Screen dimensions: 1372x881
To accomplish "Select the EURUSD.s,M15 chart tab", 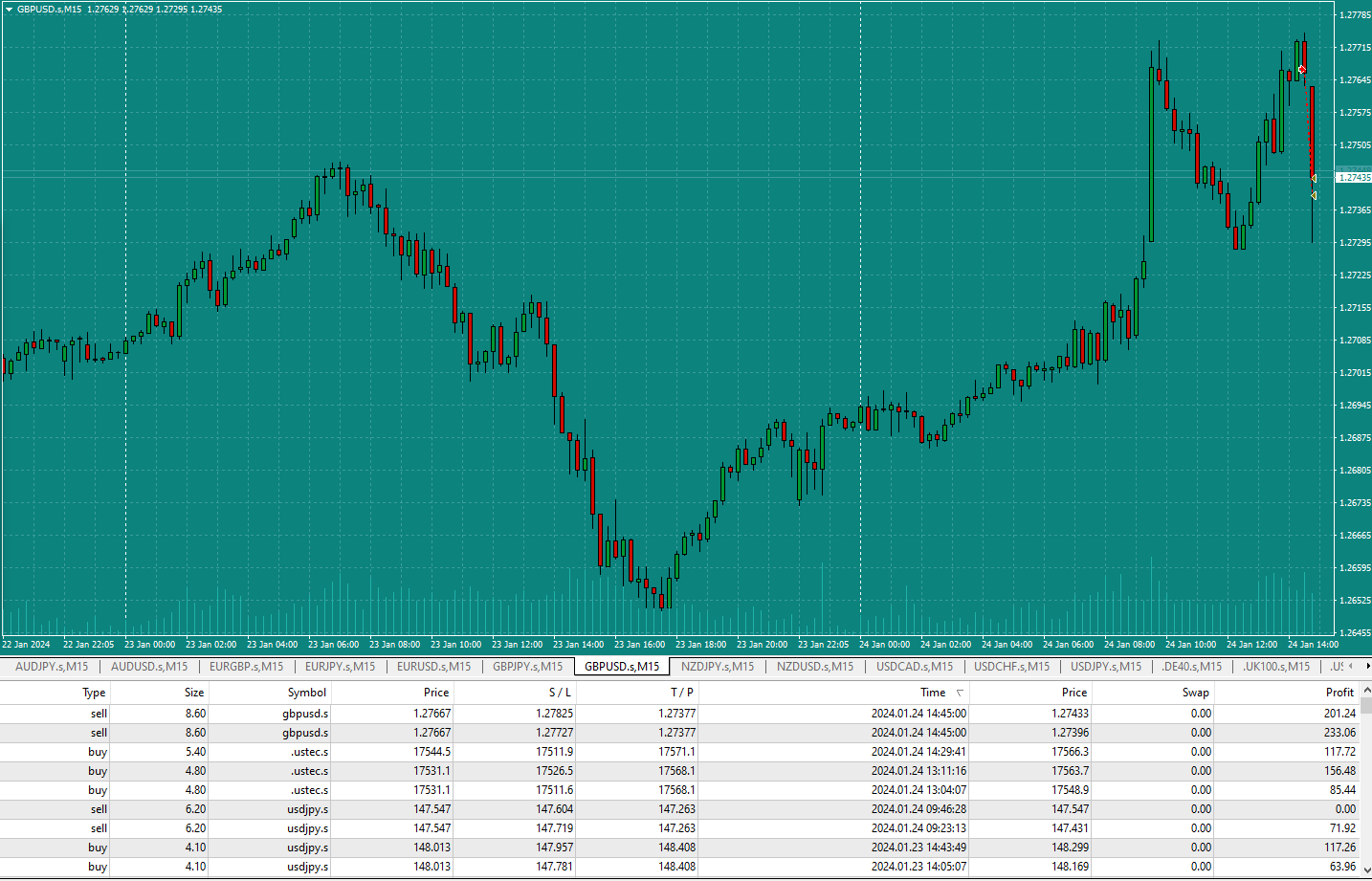I will coord(433,667).
